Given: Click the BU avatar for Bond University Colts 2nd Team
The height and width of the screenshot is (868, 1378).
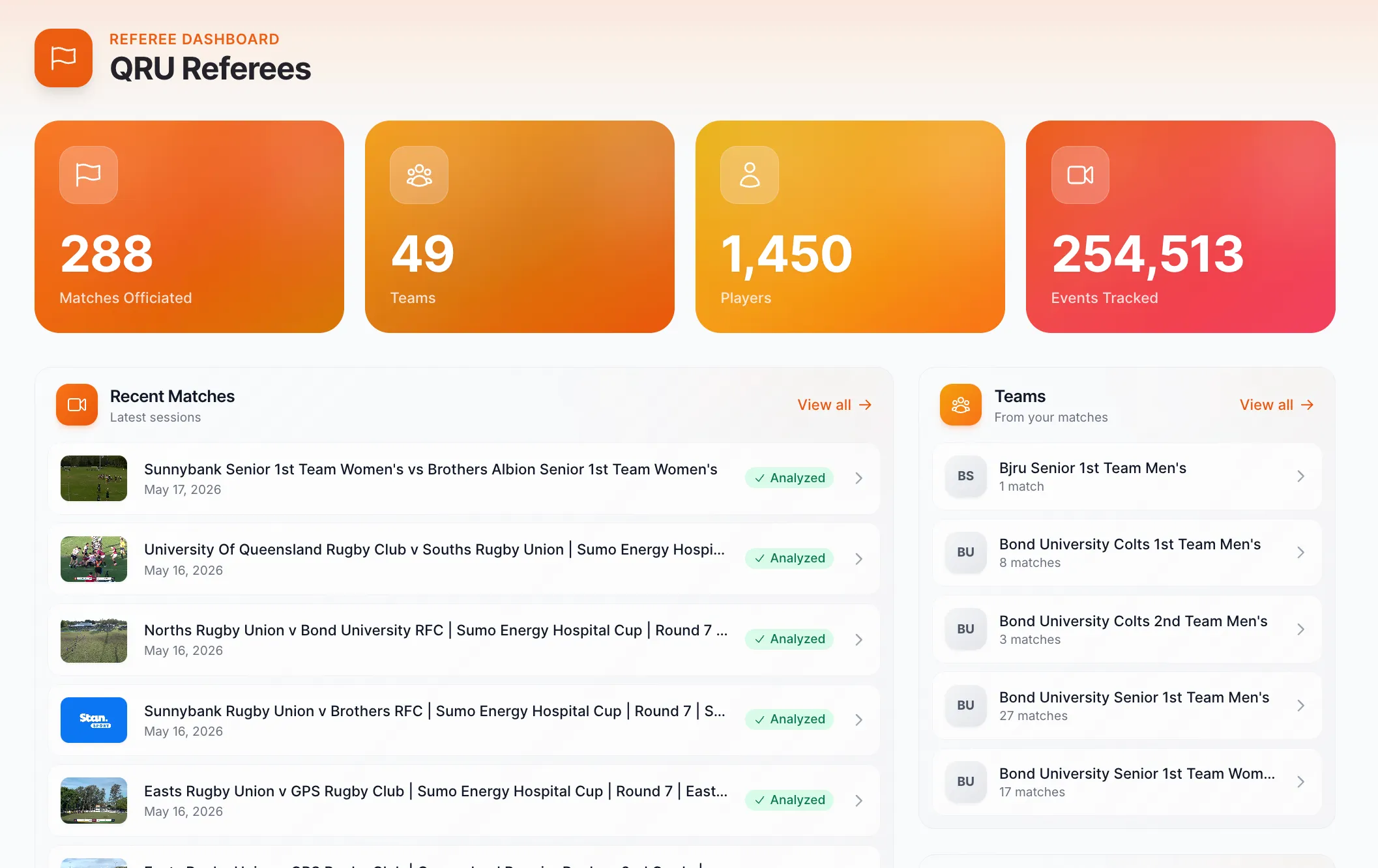Looking at the screenshot, I should pos(966,629).
